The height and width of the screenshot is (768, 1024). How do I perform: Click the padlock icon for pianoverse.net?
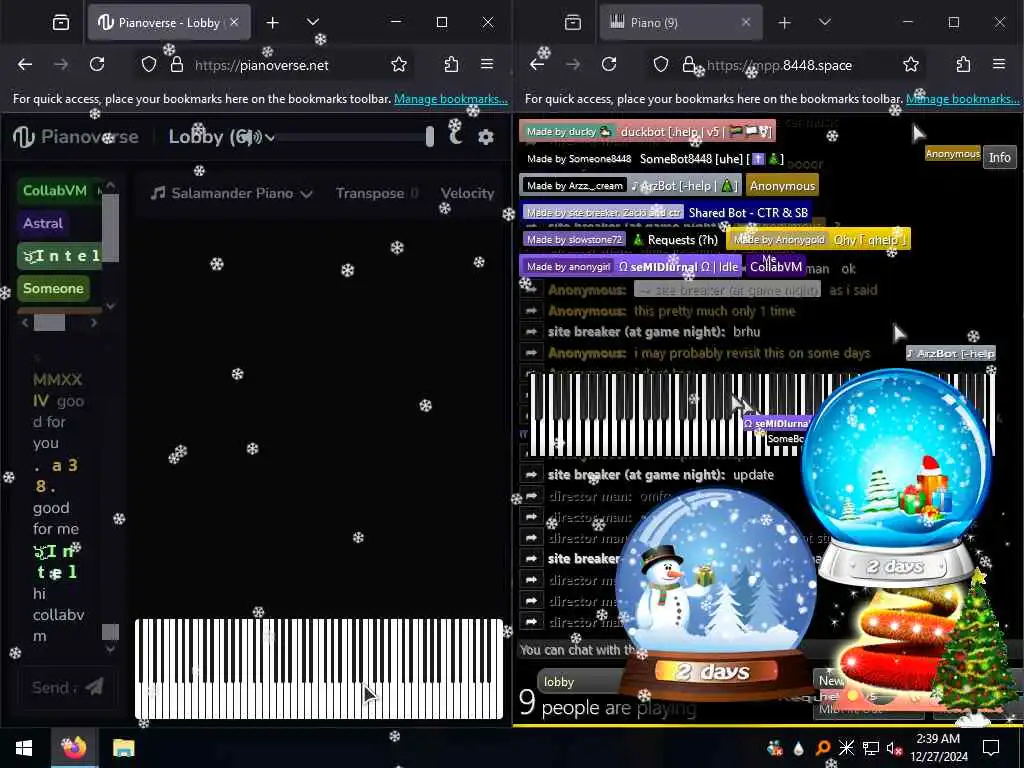(176, 65)
